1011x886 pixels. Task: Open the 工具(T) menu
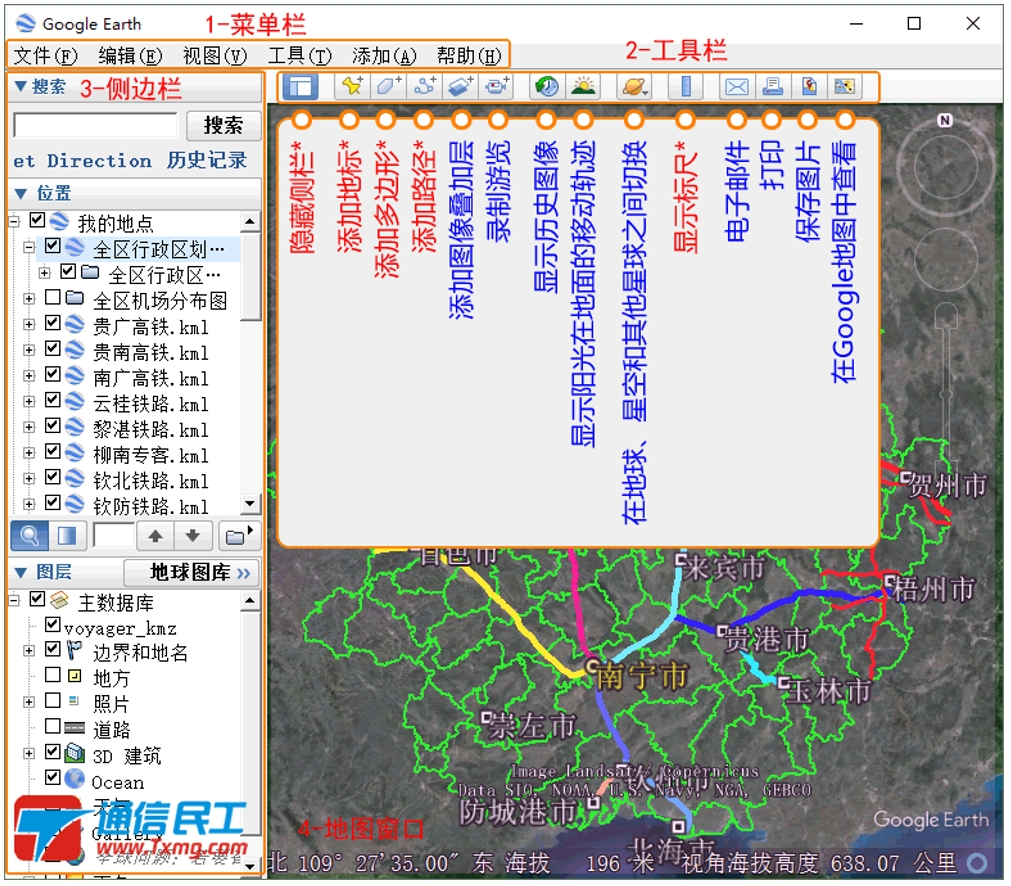pos(300,56)
